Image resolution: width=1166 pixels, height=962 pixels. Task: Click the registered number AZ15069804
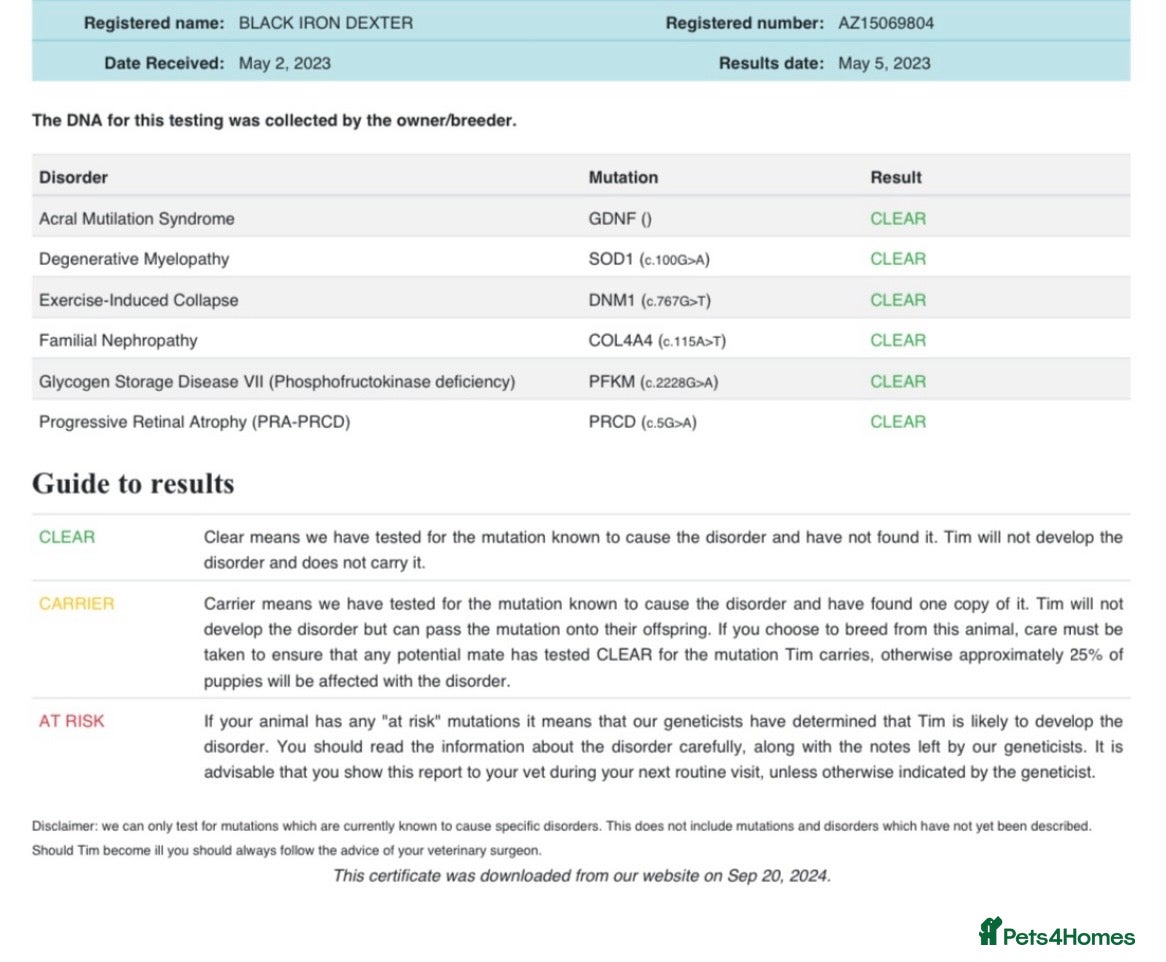[886, 23]
